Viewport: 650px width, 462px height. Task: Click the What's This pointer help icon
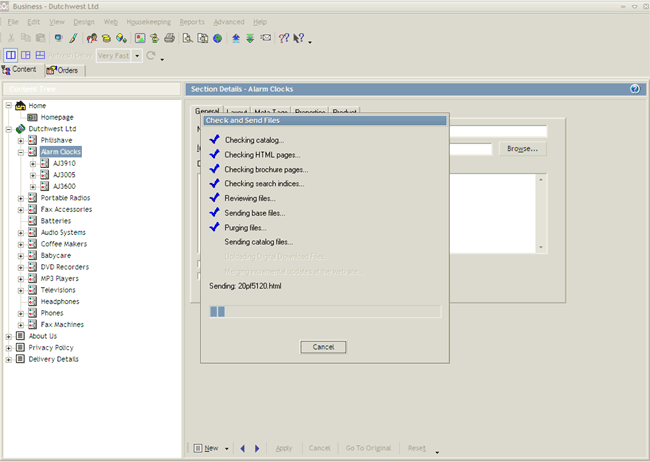tap(298, 38)
